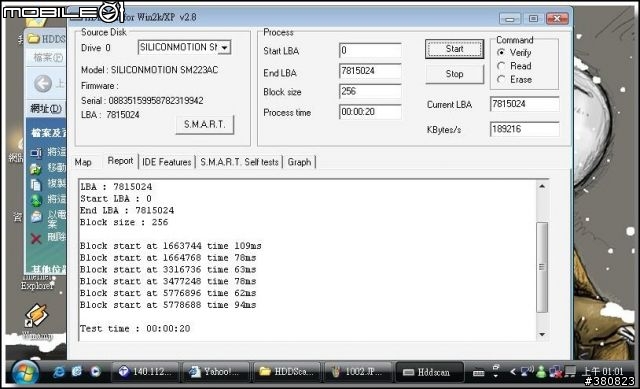
Task: Click Back arrow in HDDScan folder window
Action: click(x=43, y=84)
